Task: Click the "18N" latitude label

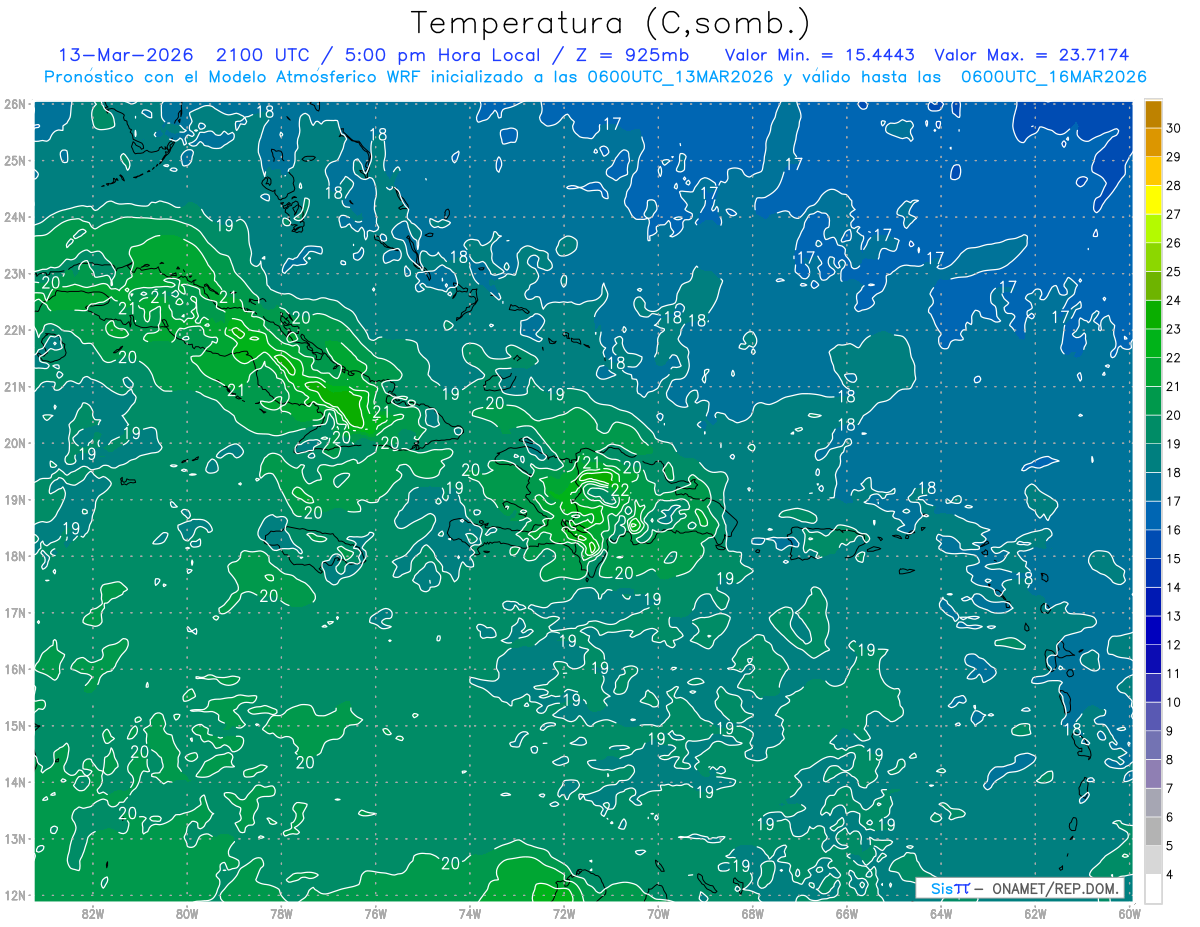Action: (x=14, y=556)
